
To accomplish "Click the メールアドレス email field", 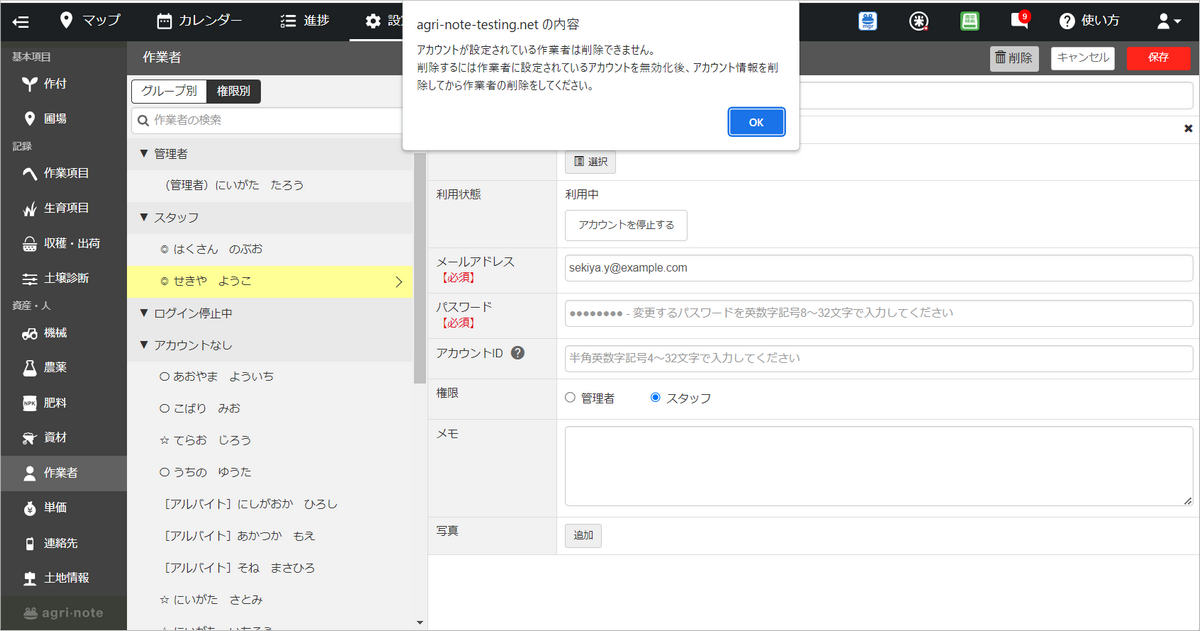I will coord(878,268).
